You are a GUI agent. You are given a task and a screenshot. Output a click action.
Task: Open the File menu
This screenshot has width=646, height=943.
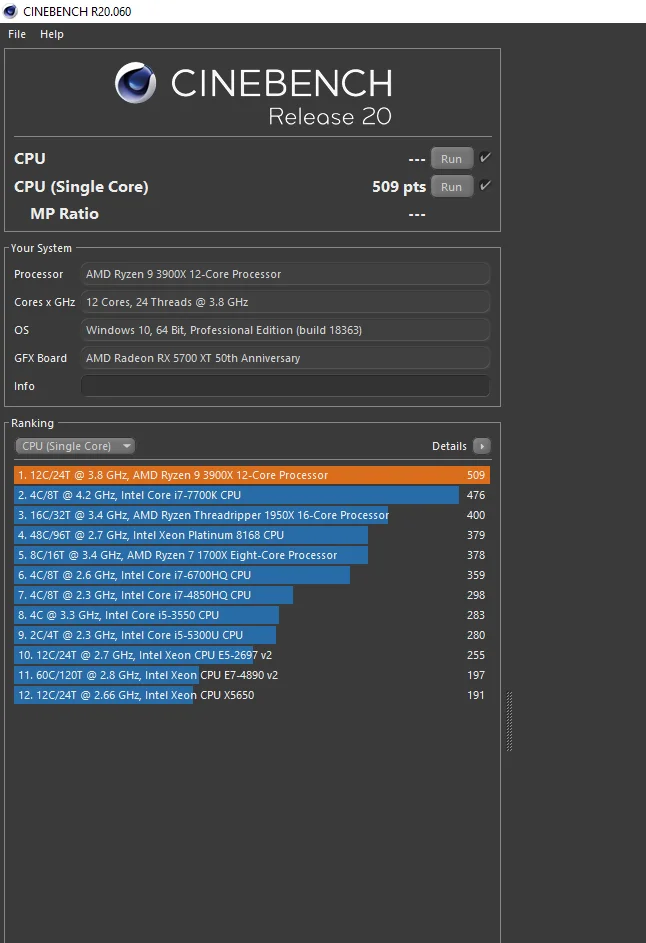coord(17,34)
